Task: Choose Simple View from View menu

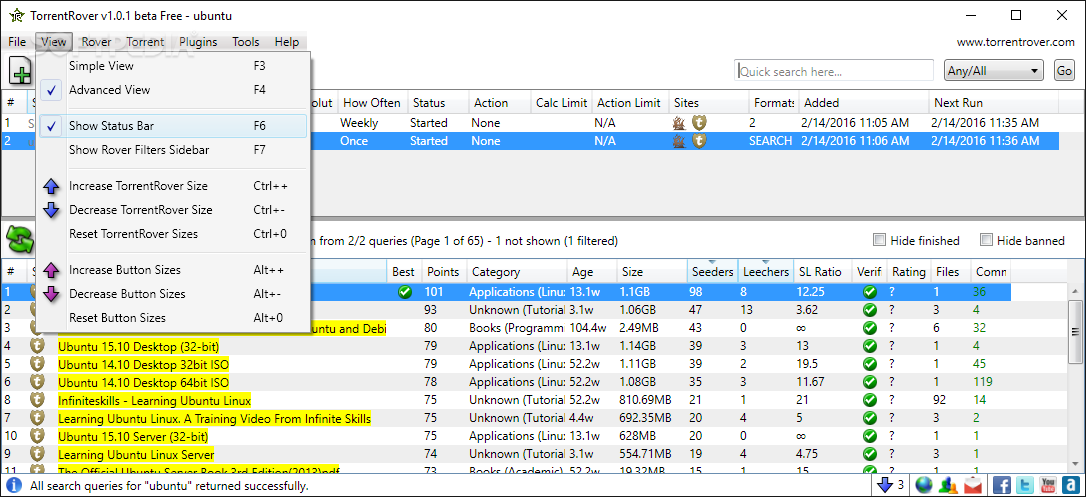Action: tap(172, 66)
